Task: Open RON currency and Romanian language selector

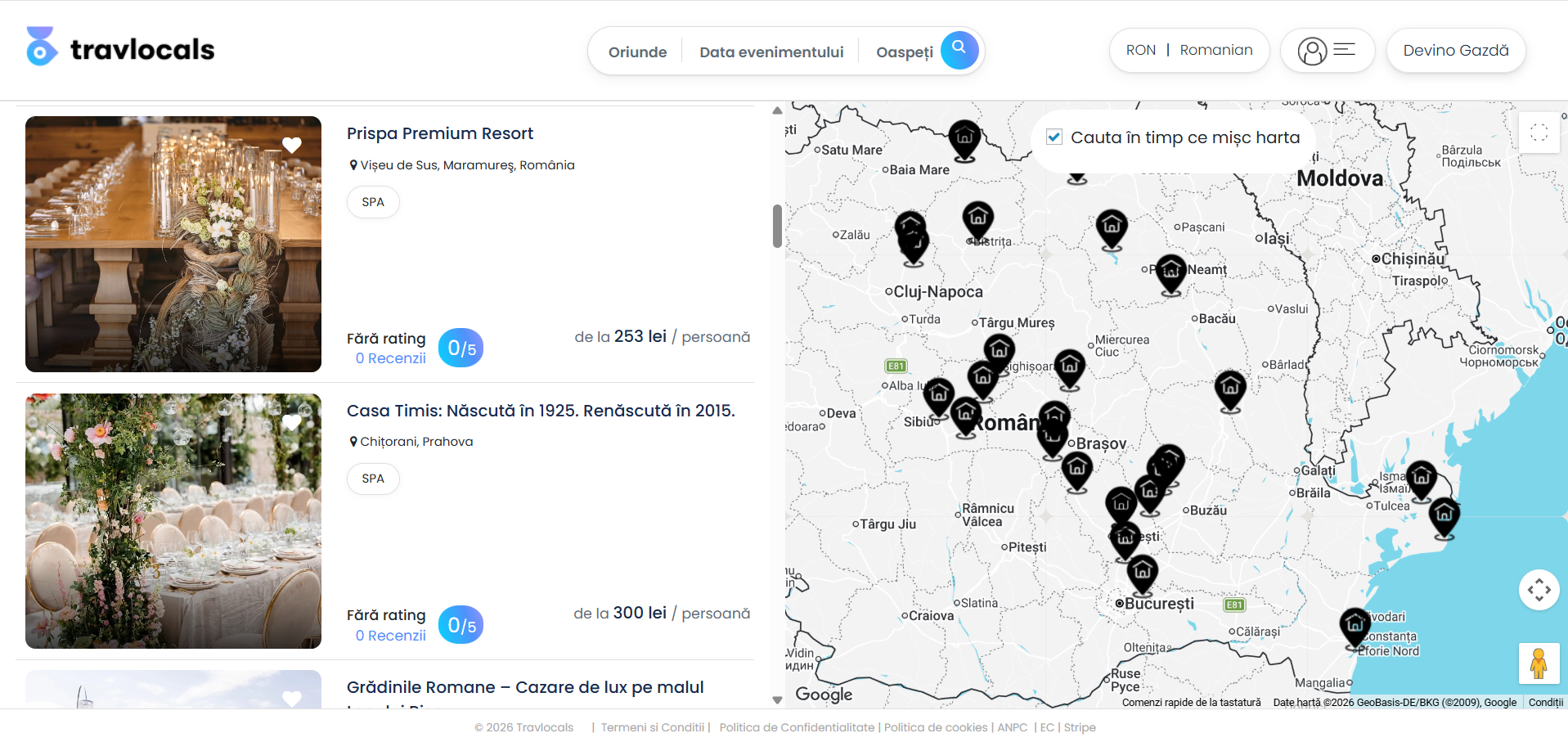Action: pyautogui.click(x=1188, y=51)
